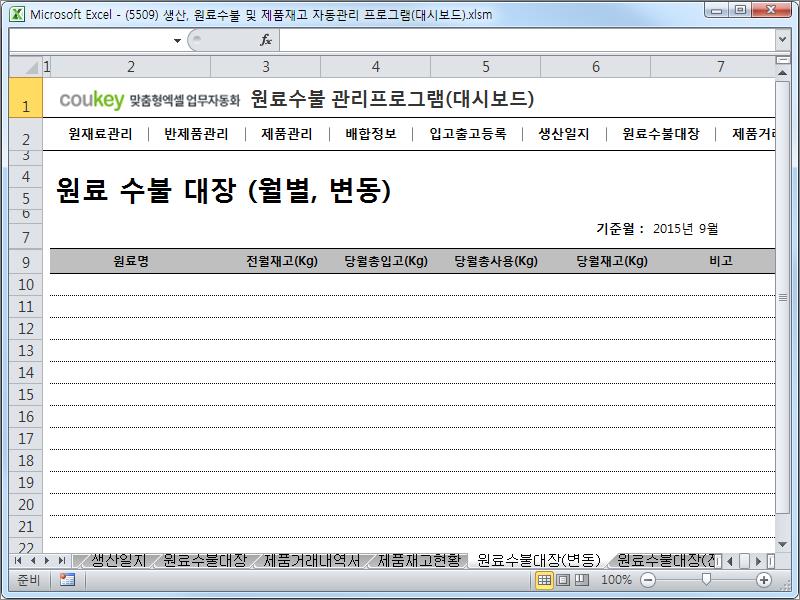Select column header 7

(x=713, y=66)
